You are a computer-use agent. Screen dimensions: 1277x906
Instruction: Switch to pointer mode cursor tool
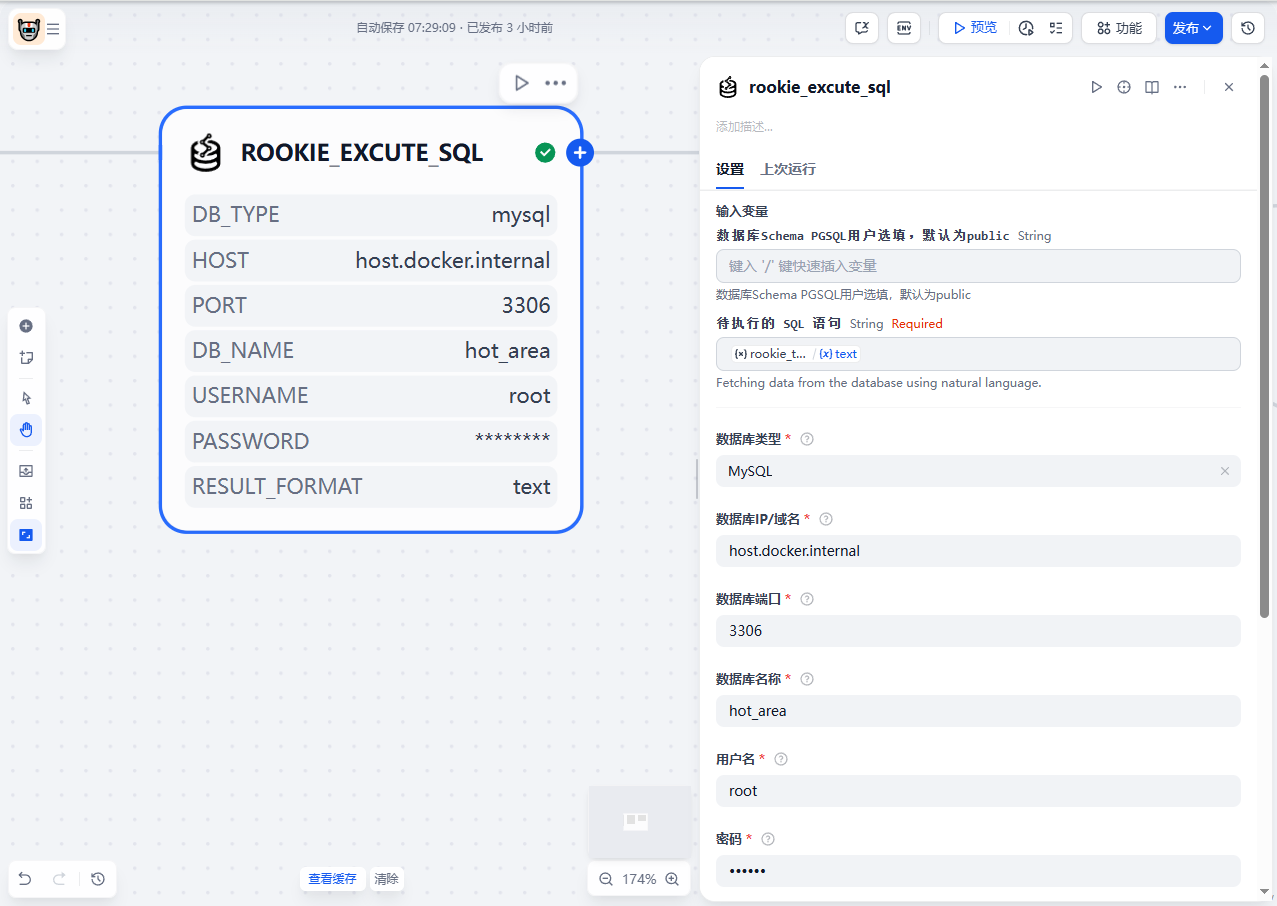[26, 398]
